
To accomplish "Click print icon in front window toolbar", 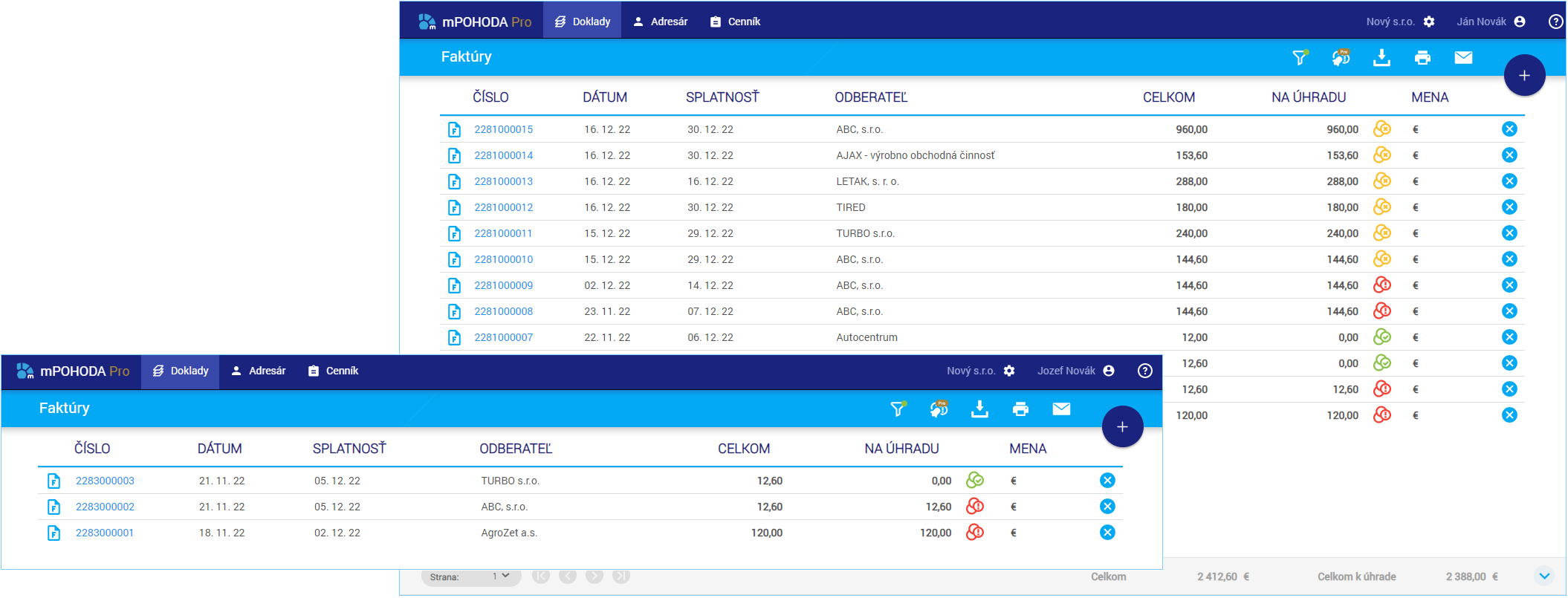I will click(x=1020, y=409).
